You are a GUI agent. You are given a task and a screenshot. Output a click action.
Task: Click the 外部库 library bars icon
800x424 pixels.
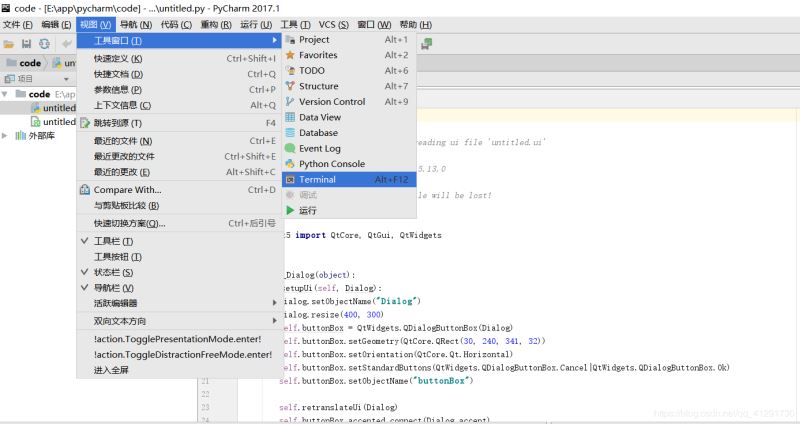[20, 136]
